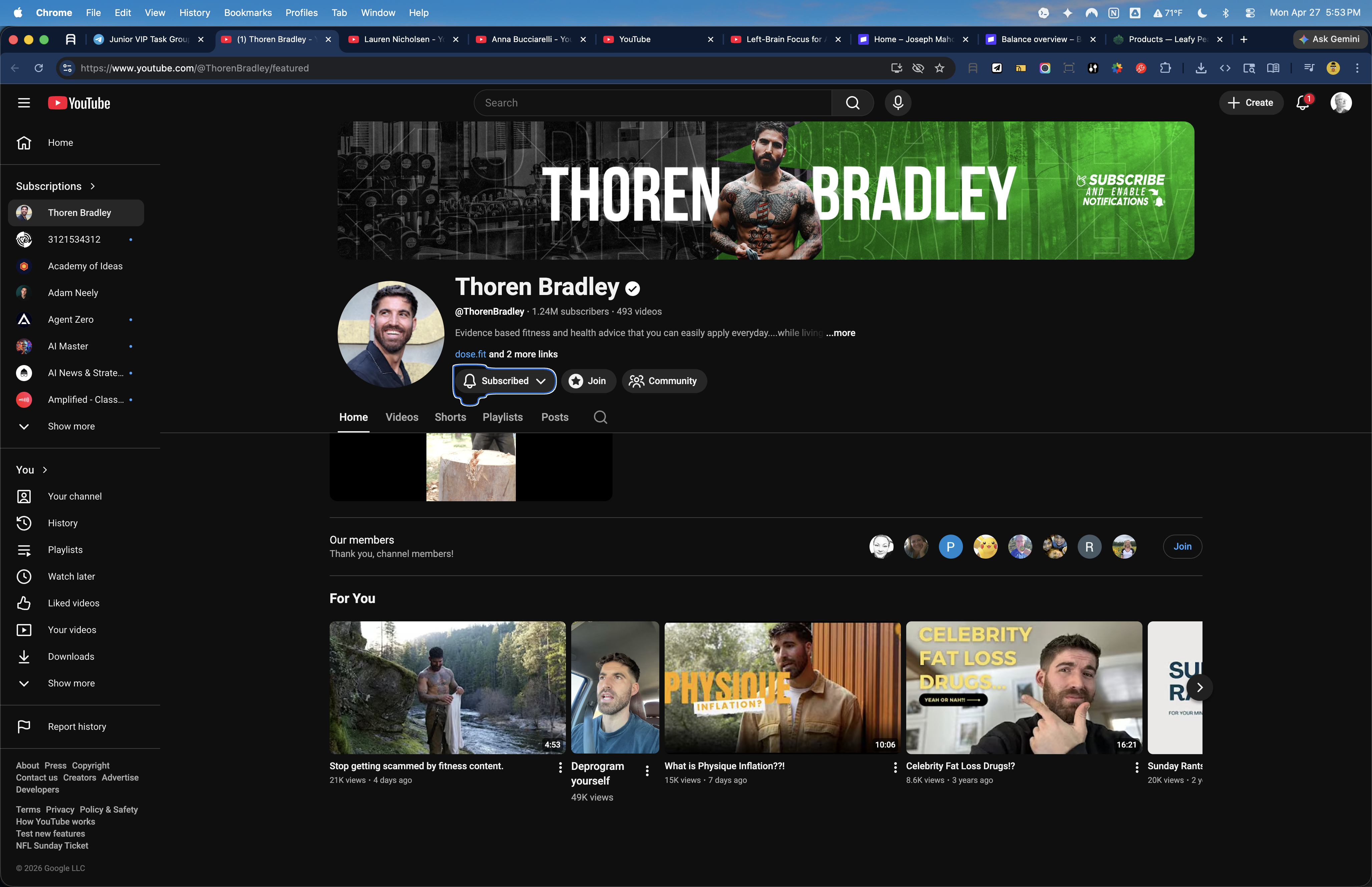Open the Subscribed notification dropdown

click(505, 381)
